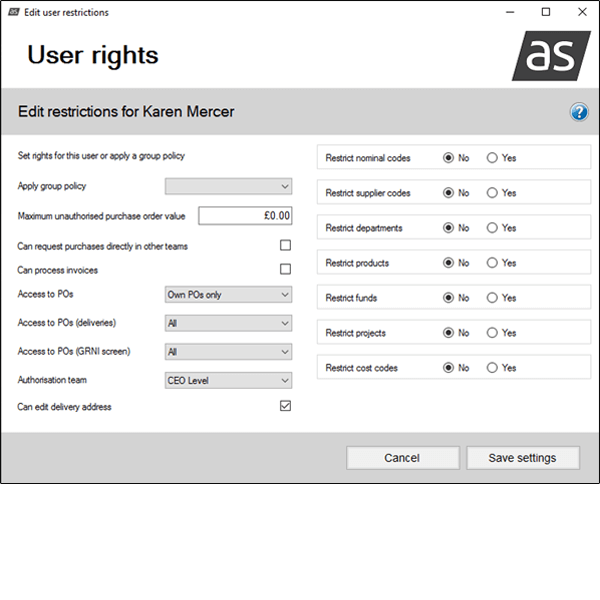Select Yes for Restrict cost codes

(x=492, y=368)
